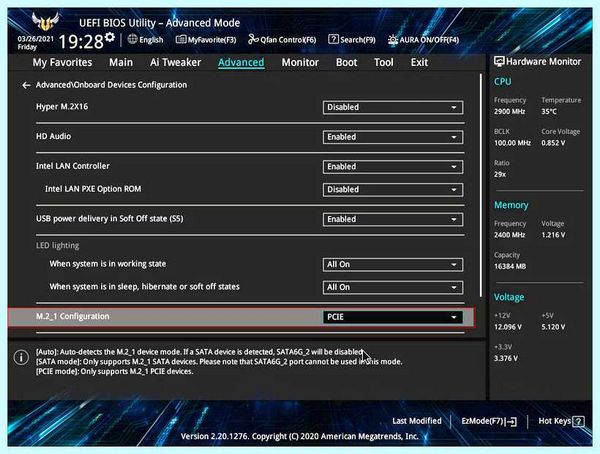Click the Hardware Monitor screen icon
600x454 pixels.
click(499, 62)
